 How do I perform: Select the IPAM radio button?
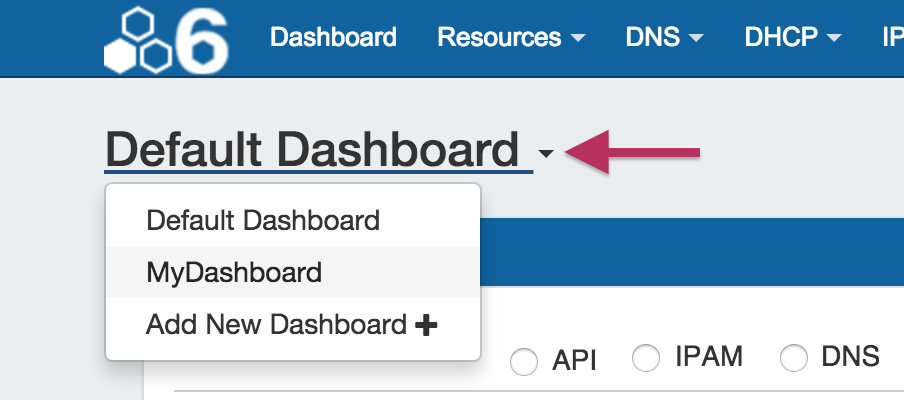coord(647,357)
